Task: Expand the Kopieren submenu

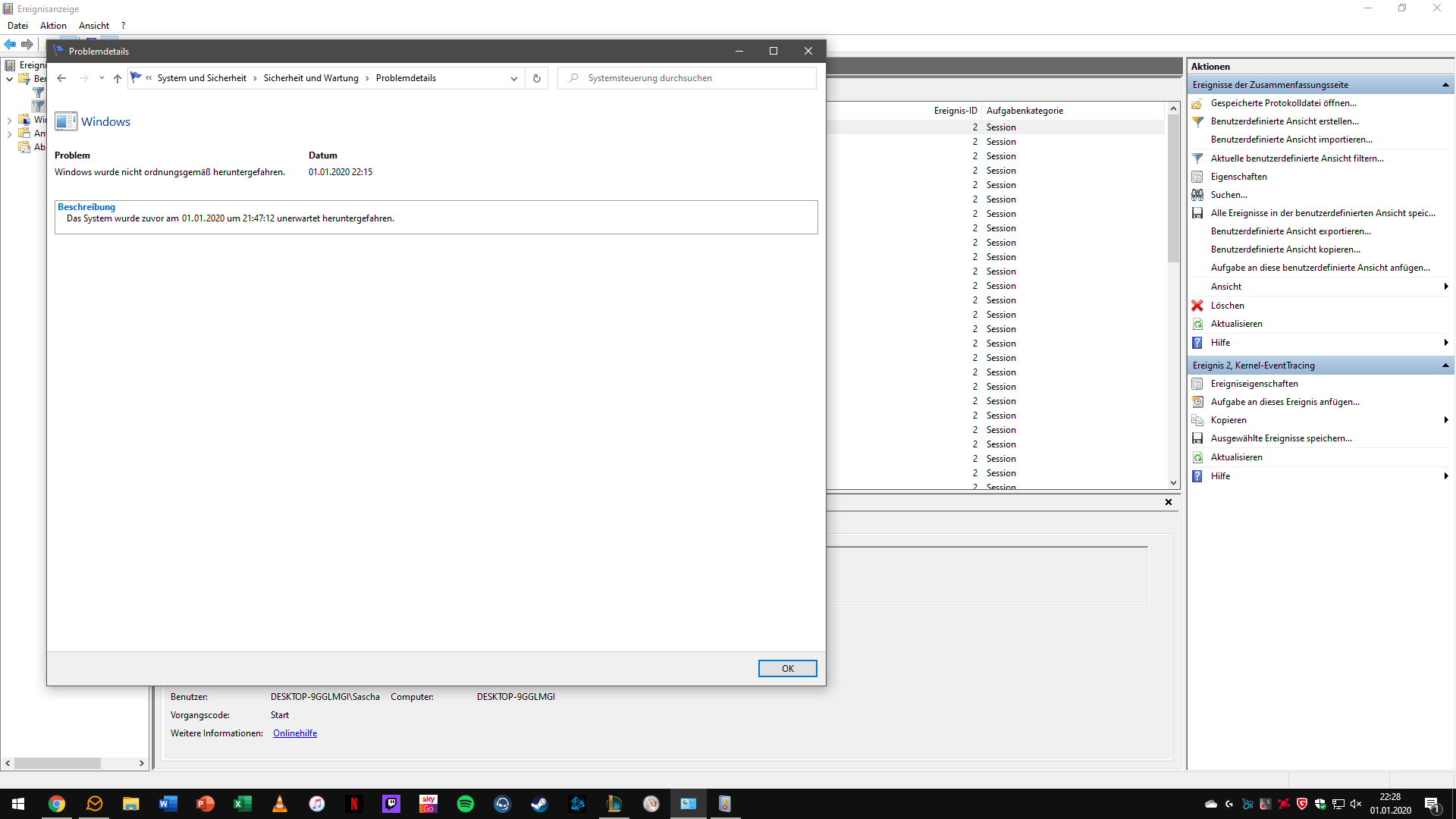Action: (x=1445, y=420)
